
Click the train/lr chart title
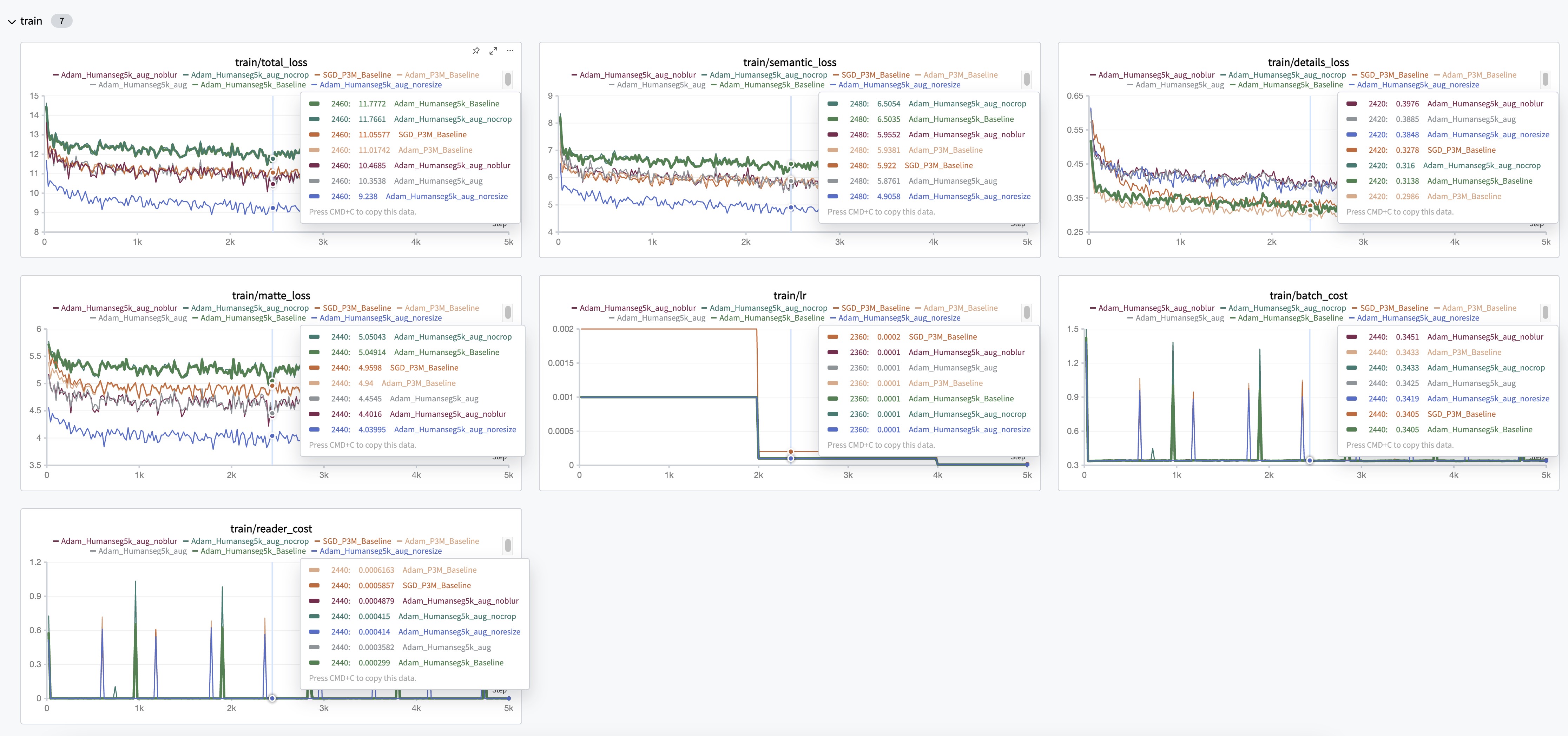tap(790, 295)
